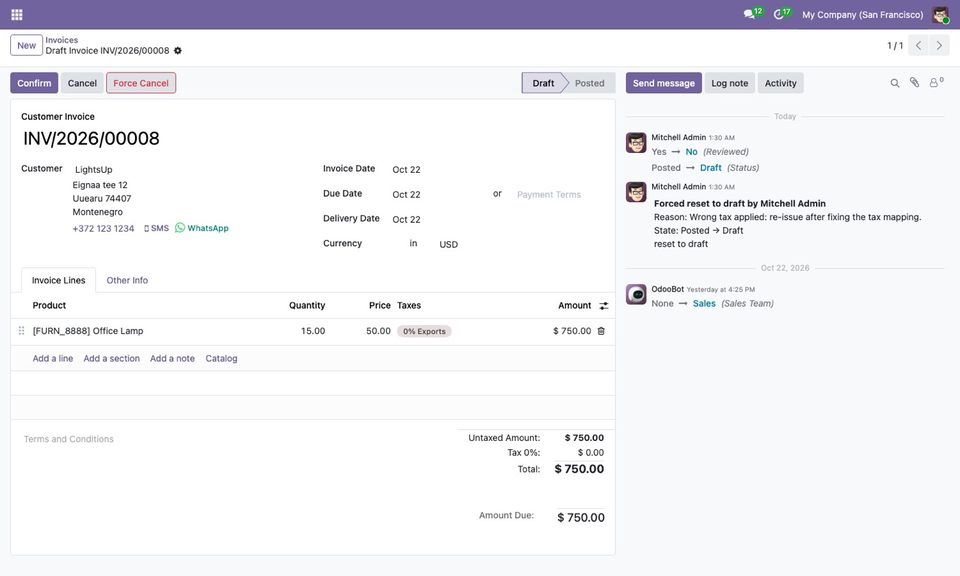Click the Log note button
Screen dimensions: 960x576
point(730,83)
